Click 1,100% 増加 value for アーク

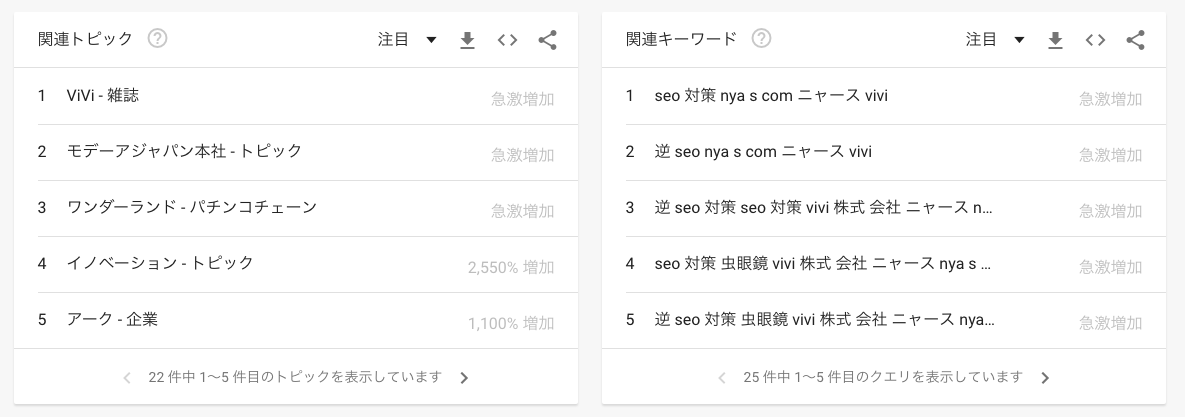[511, 323]
